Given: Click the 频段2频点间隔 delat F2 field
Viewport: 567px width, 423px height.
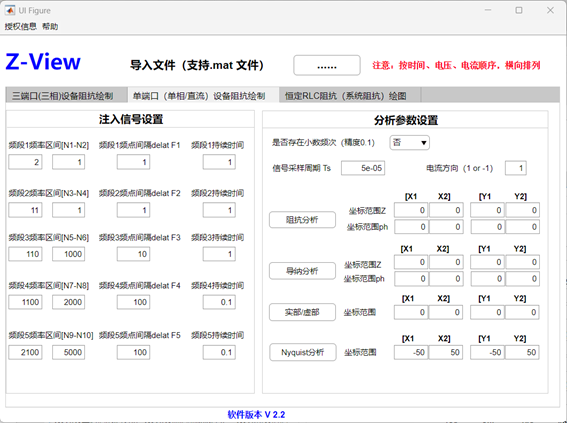Looking at the screenshot, I should pyautogui.click(x=133, y=210).
